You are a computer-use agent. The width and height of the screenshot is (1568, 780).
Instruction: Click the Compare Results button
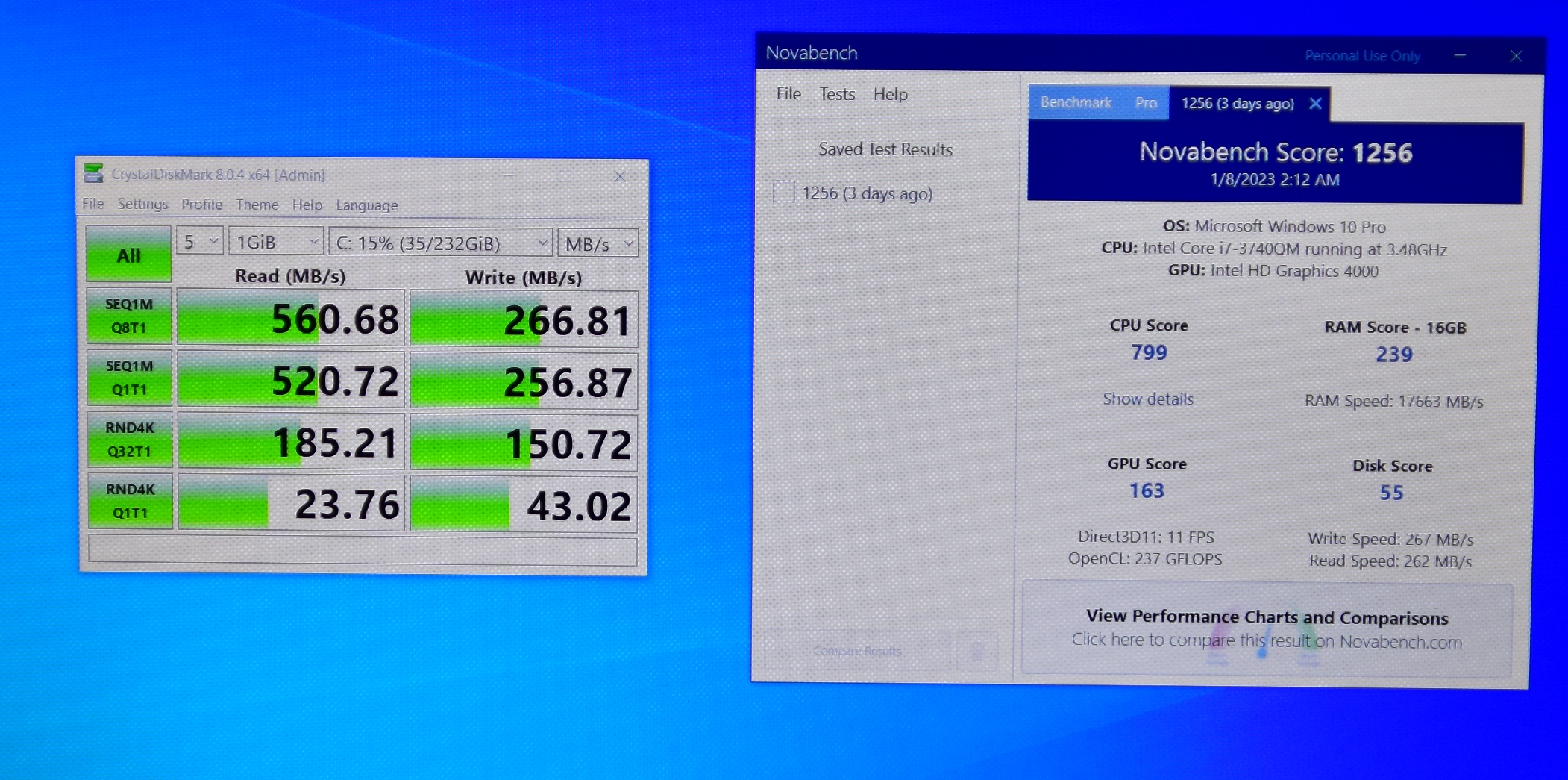[857, 651]
